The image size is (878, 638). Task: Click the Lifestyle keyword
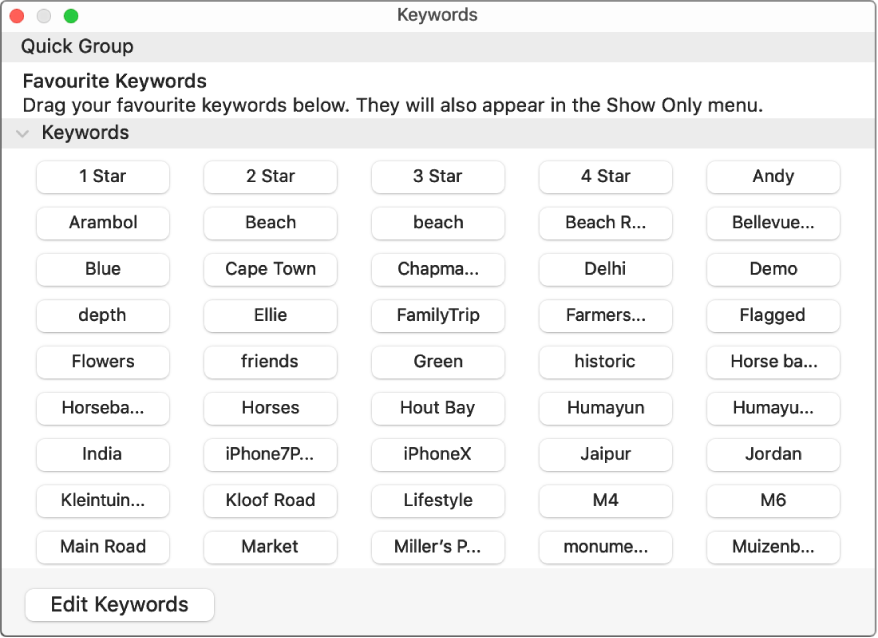tap(437, 501)
